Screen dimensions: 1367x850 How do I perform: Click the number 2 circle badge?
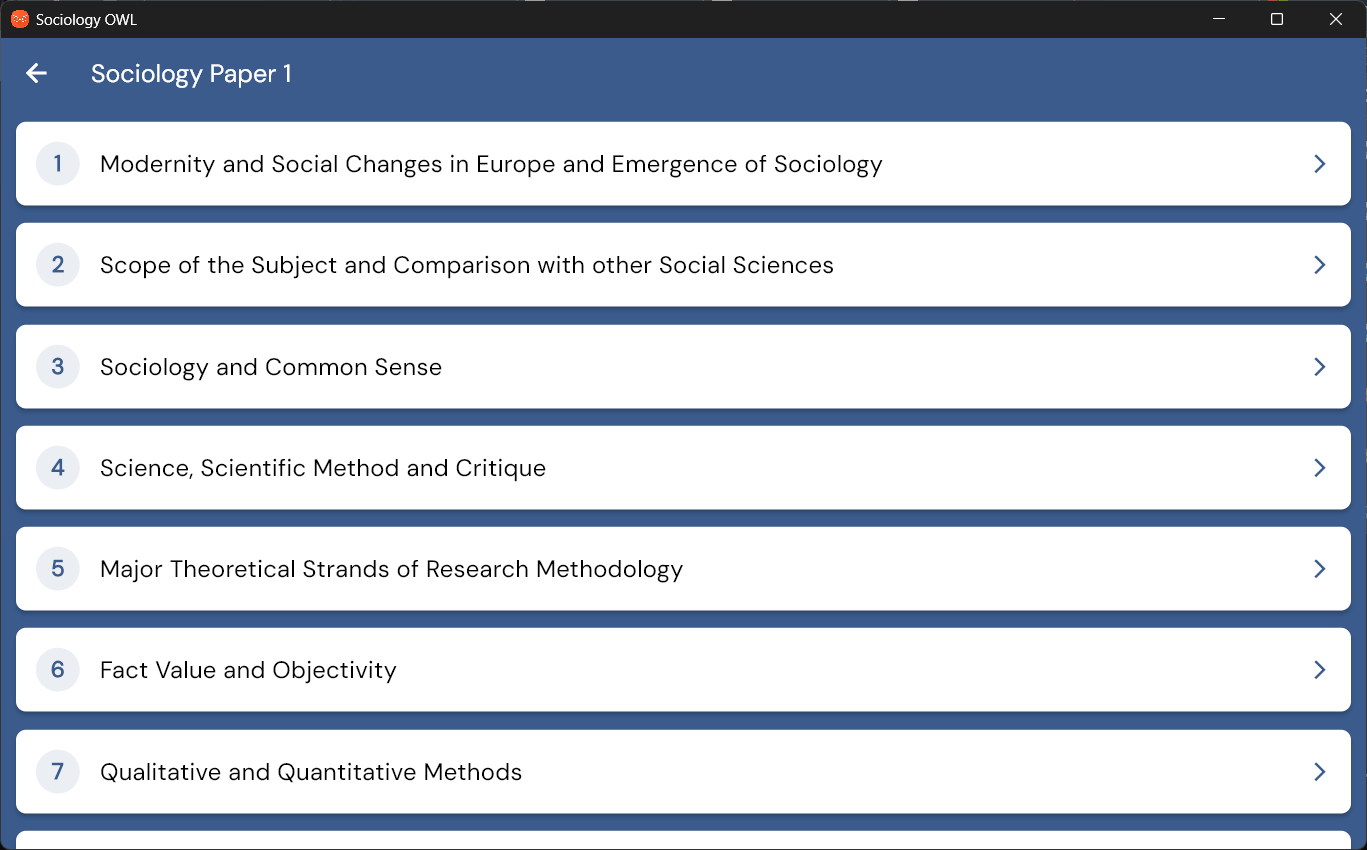coord(58,265)
